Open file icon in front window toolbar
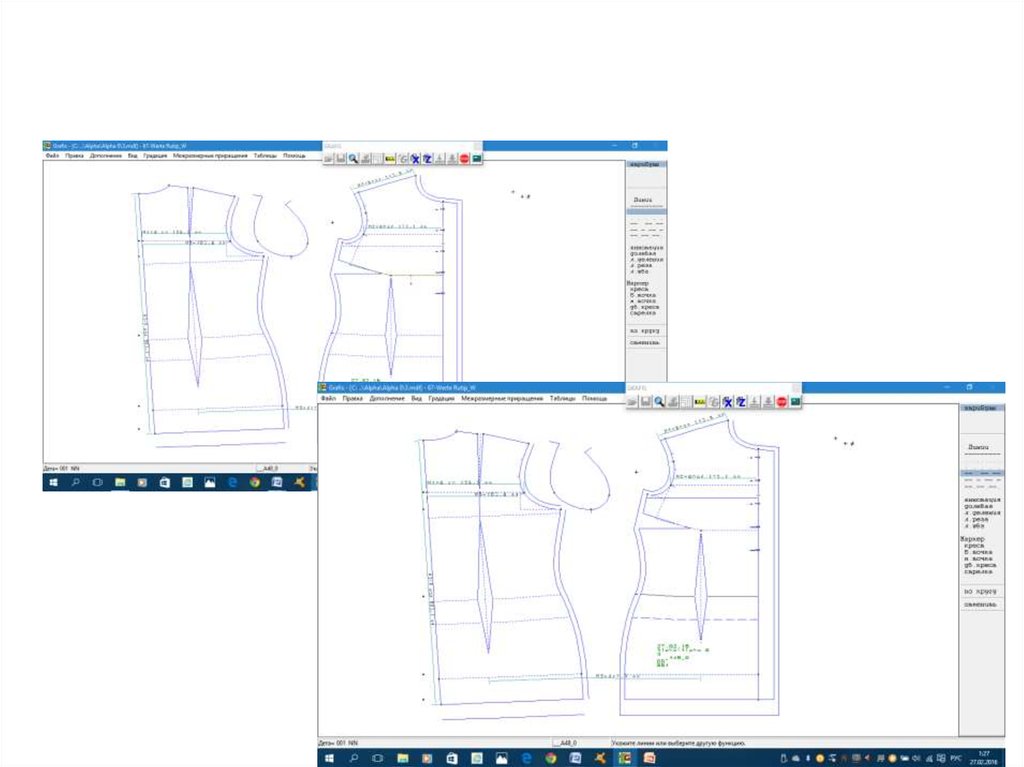This screenshot has height=767, width=1024. (633, 402)
